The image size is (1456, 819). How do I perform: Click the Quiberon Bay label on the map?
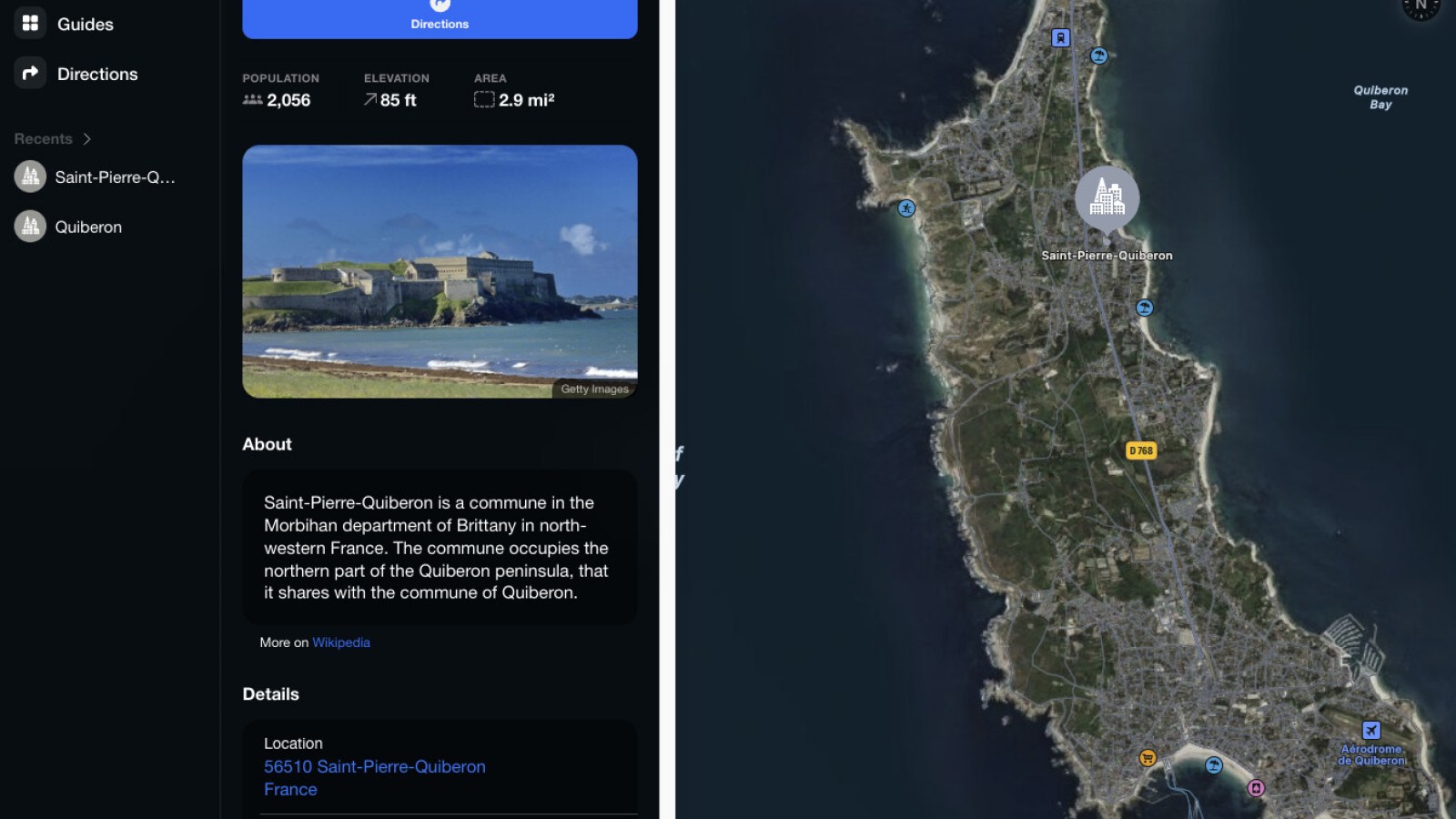click(x=1379, y=97)
